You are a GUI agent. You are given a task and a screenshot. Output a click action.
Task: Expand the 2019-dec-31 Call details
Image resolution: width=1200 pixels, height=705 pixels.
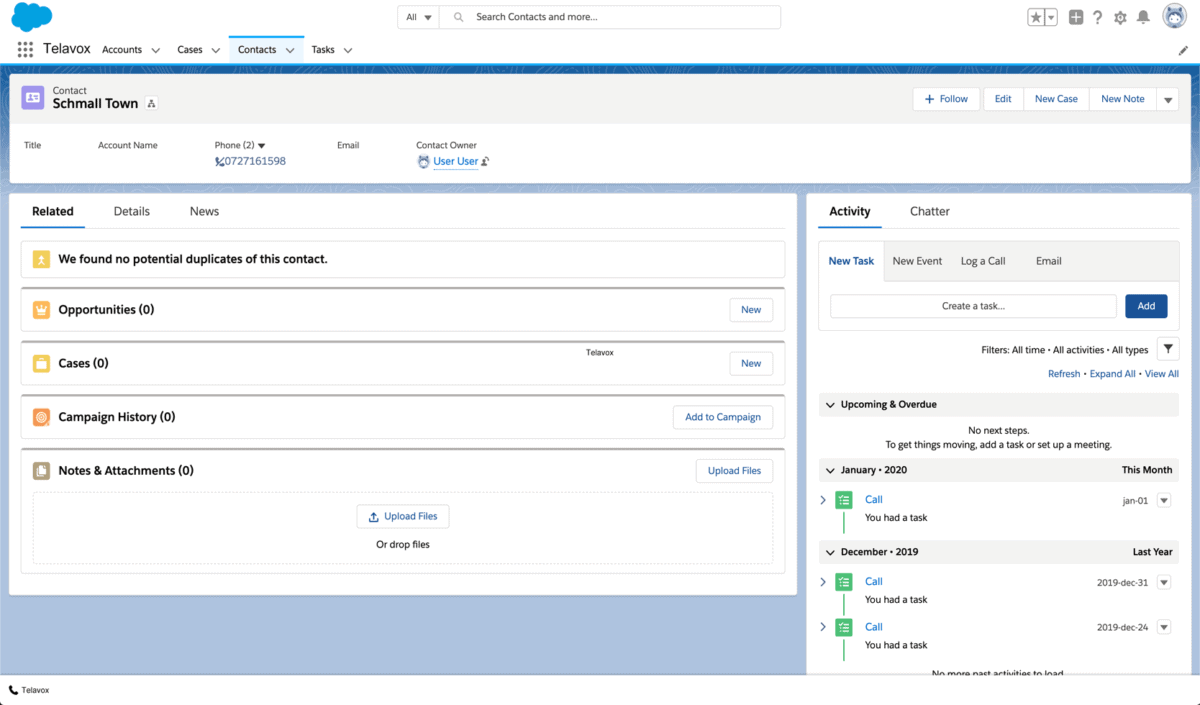[x=823, y=581]
